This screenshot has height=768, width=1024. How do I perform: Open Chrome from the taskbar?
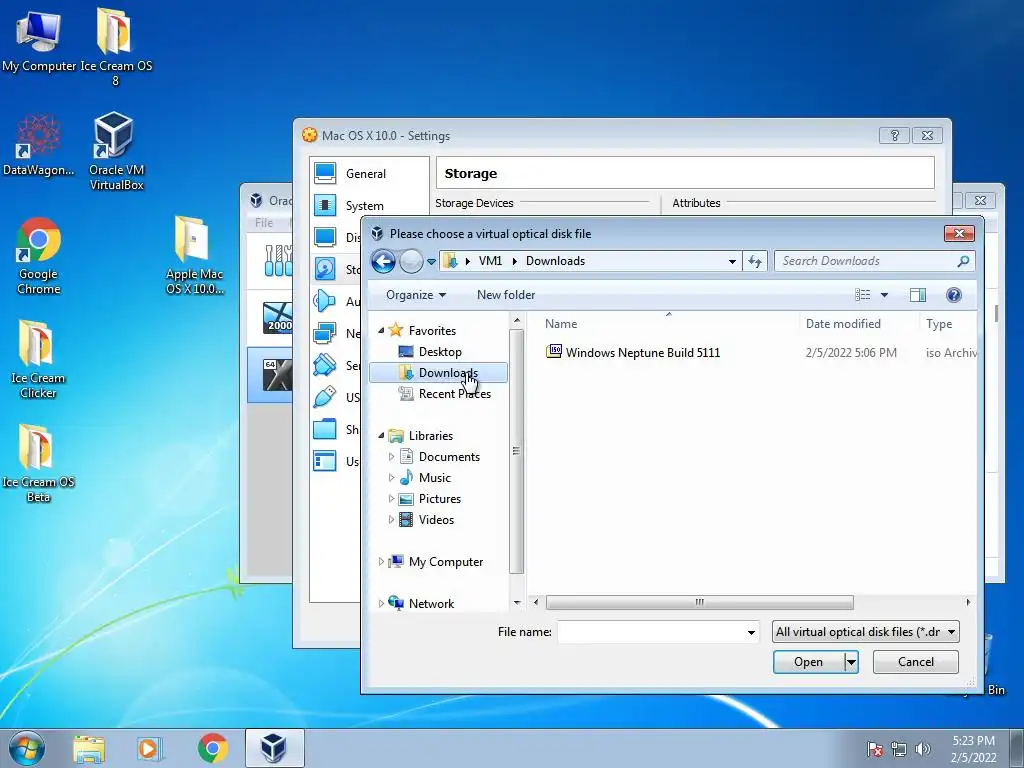click(212, 748)
